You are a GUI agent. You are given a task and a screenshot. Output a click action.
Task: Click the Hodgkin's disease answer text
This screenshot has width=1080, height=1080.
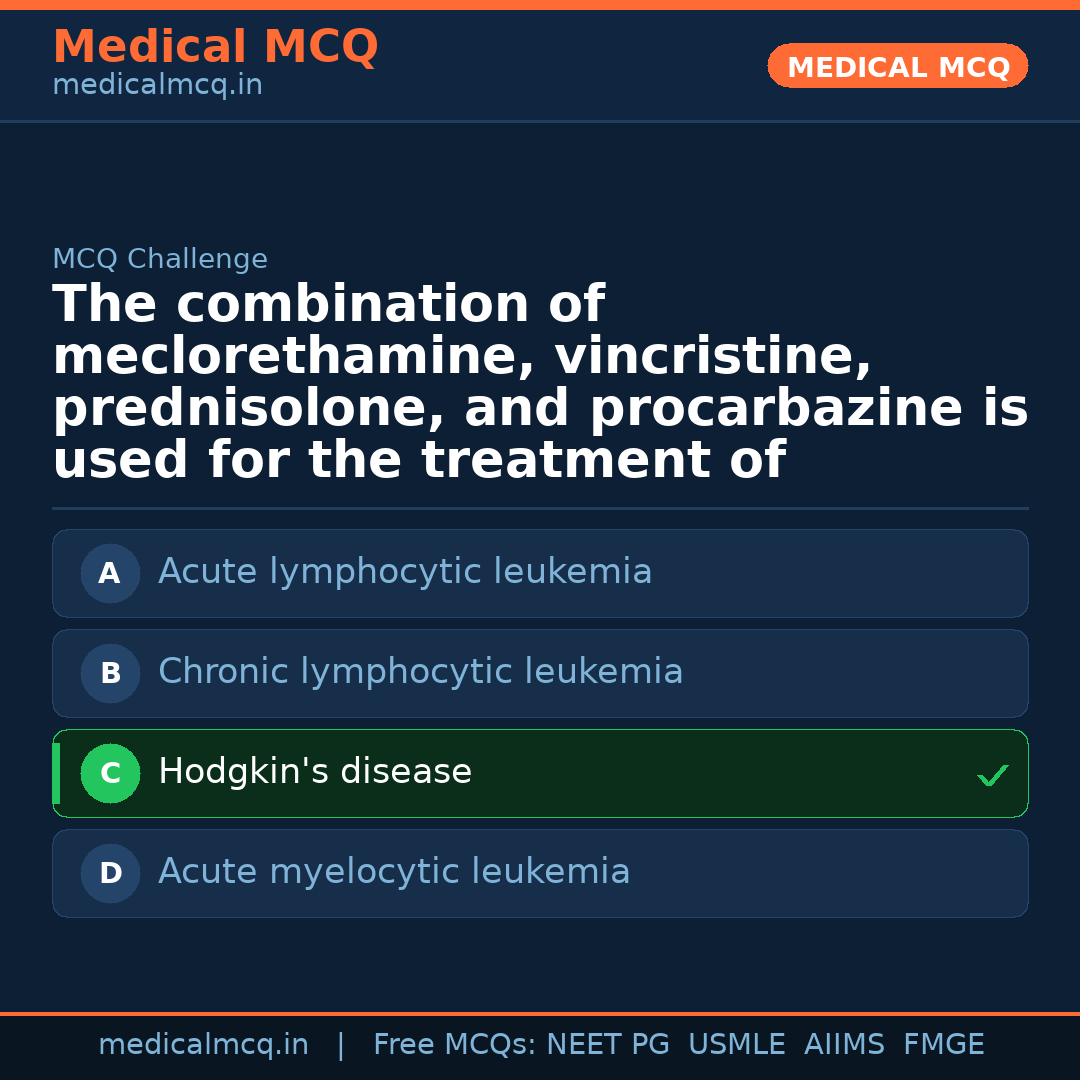(x=315, y=772)
